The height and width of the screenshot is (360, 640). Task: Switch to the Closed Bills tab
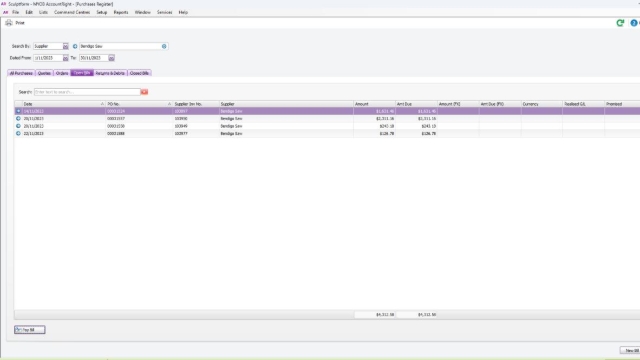coord(140,73)
